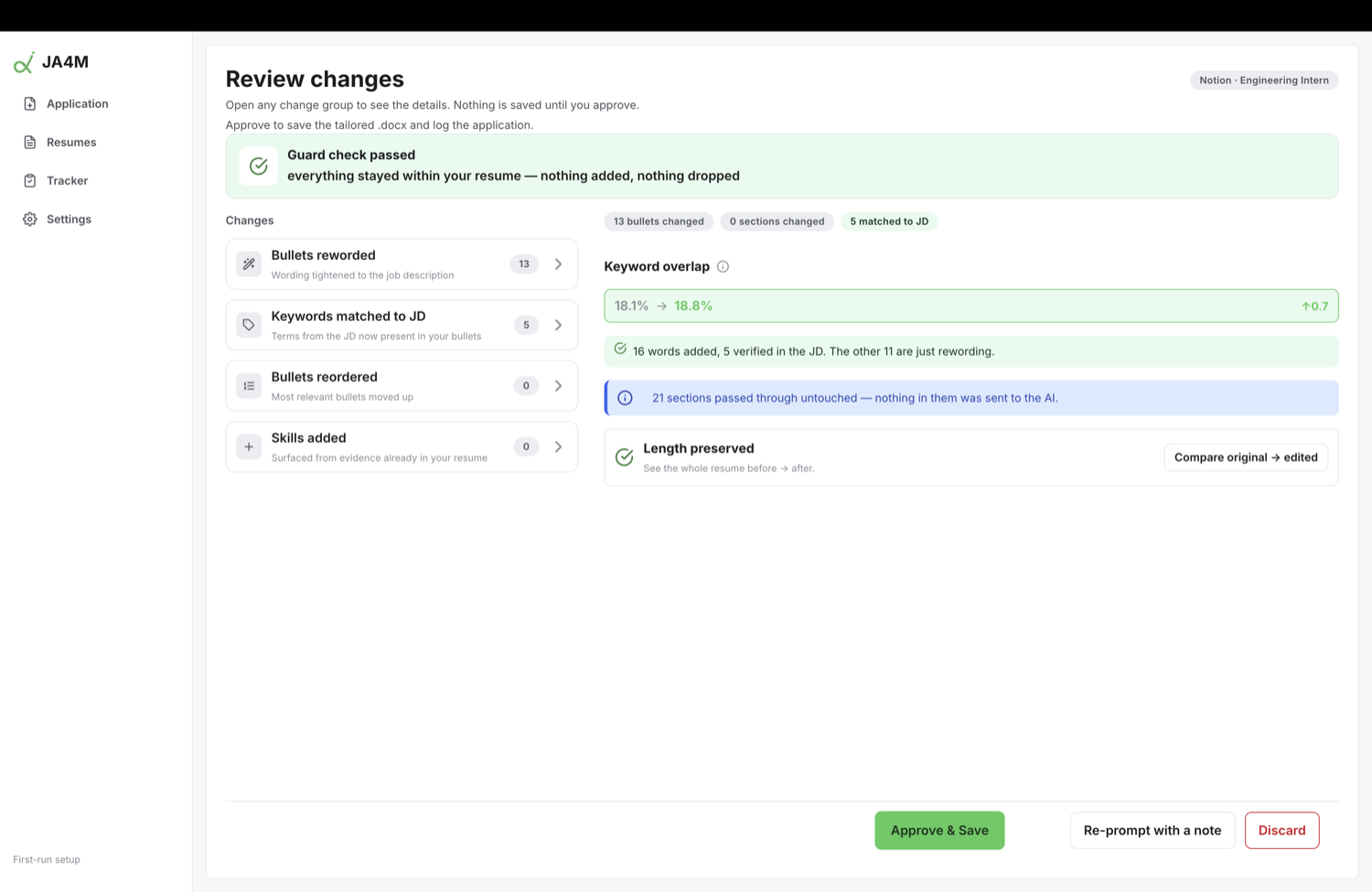Click the 13 count badge on Bullets reworded

pyautogui.click(x=524, y=264)
